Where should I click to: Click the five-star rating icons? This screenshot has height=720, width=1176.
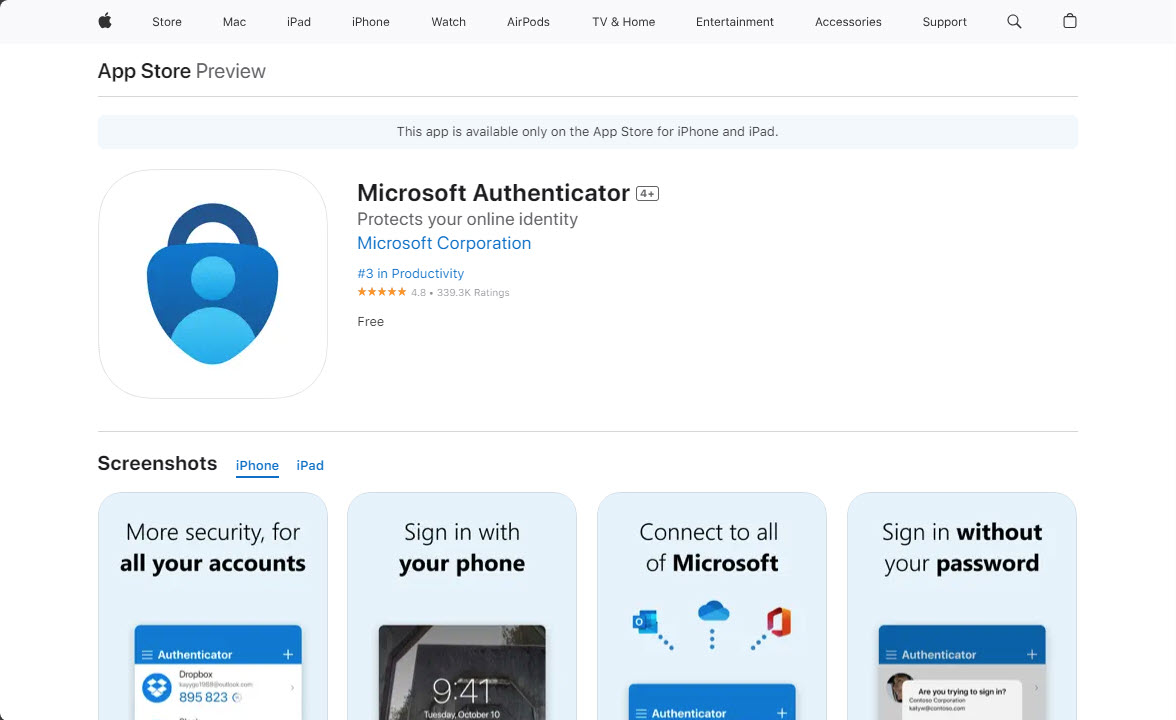(382, 292)
